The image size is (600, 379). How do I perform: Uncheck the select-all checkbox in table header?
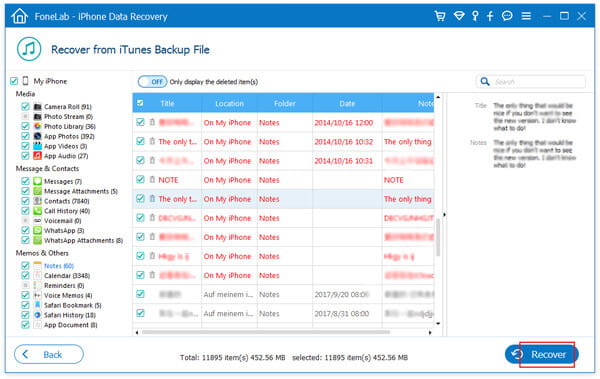point(140,103)
